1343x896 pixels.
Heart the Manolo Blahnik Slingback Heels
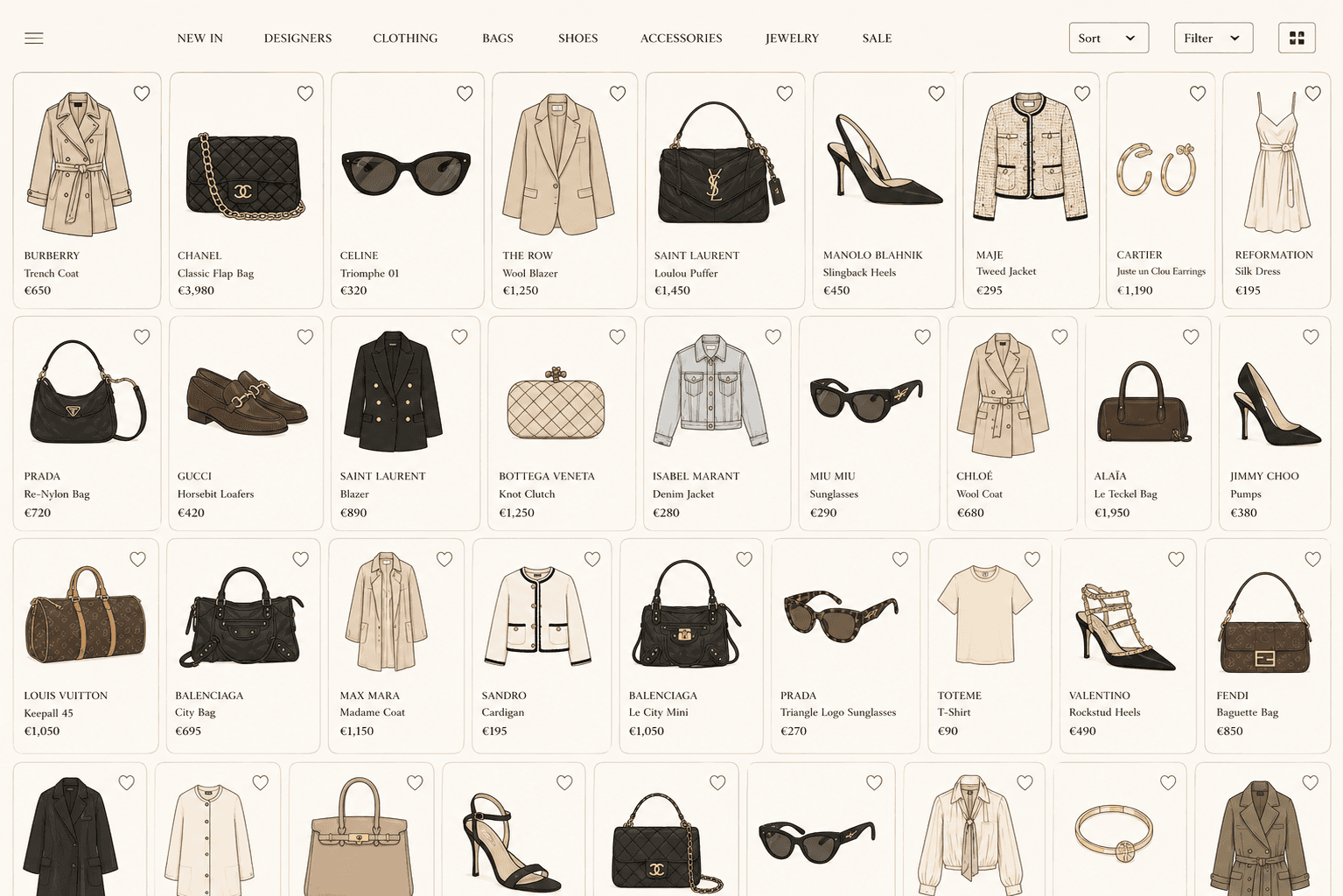tap(936, 94)
